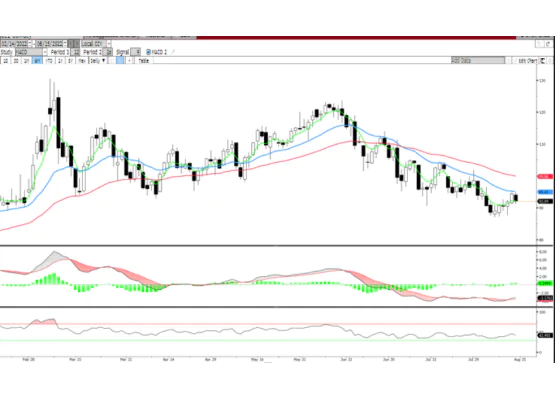Click the Table button
The width and height of the screenshot is (555, 400).
[144, 61]
